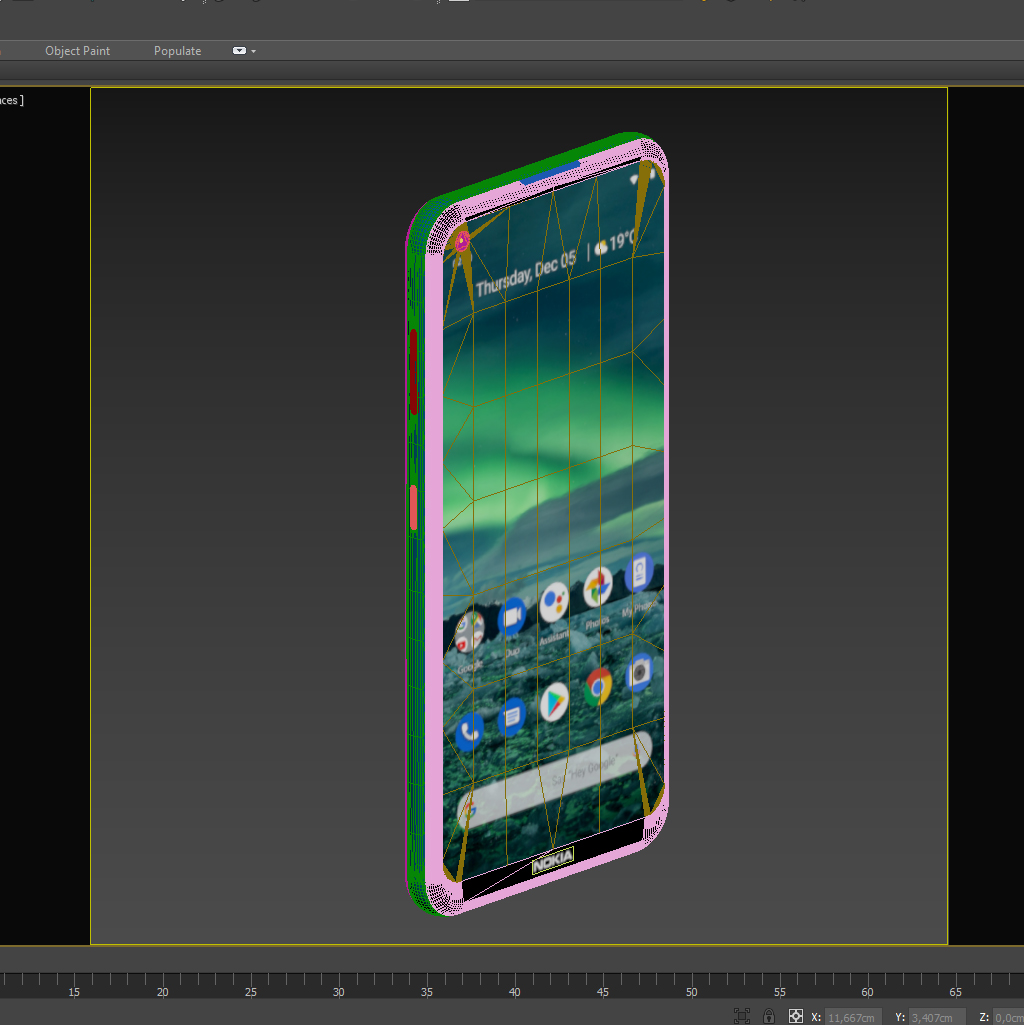
Task: Toggle the Selection Lock icon
Action: pos(769,1016)
